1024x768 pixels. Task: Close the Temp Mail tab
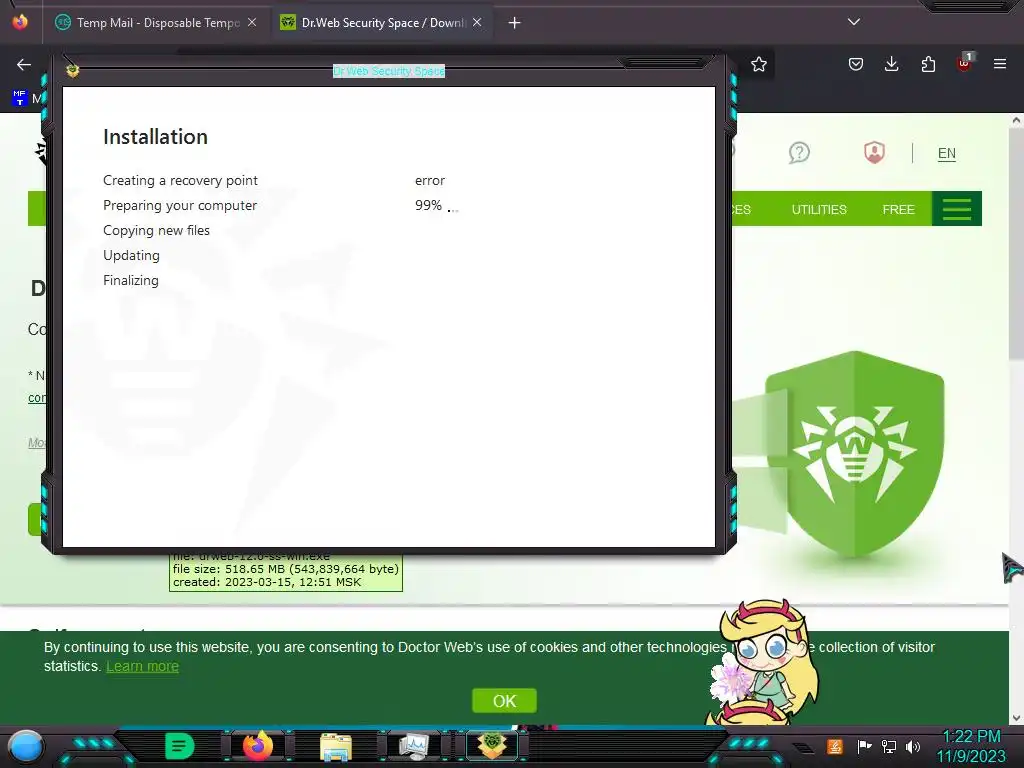pos(252,23)
